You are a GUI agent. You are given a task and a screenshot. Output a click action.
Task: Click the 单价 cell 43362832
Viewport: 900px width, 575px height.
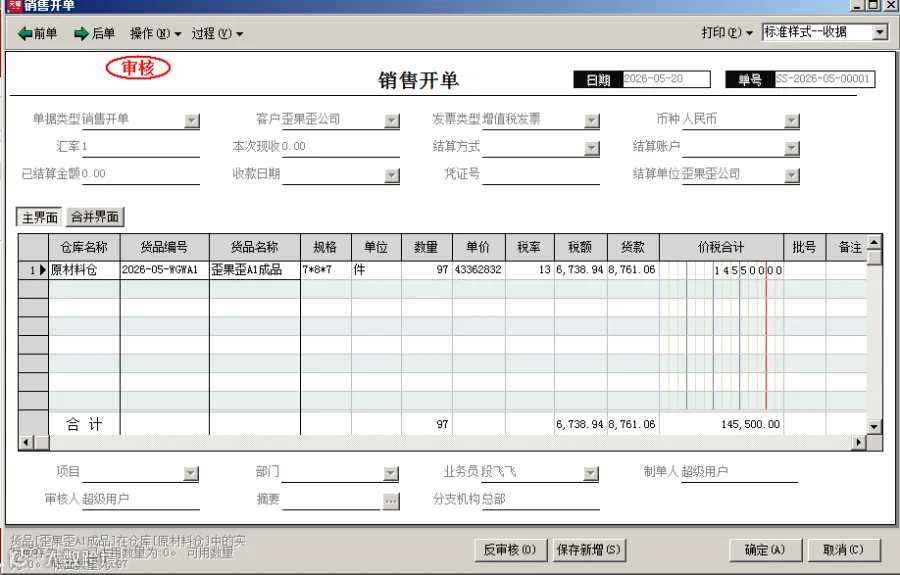478,270
